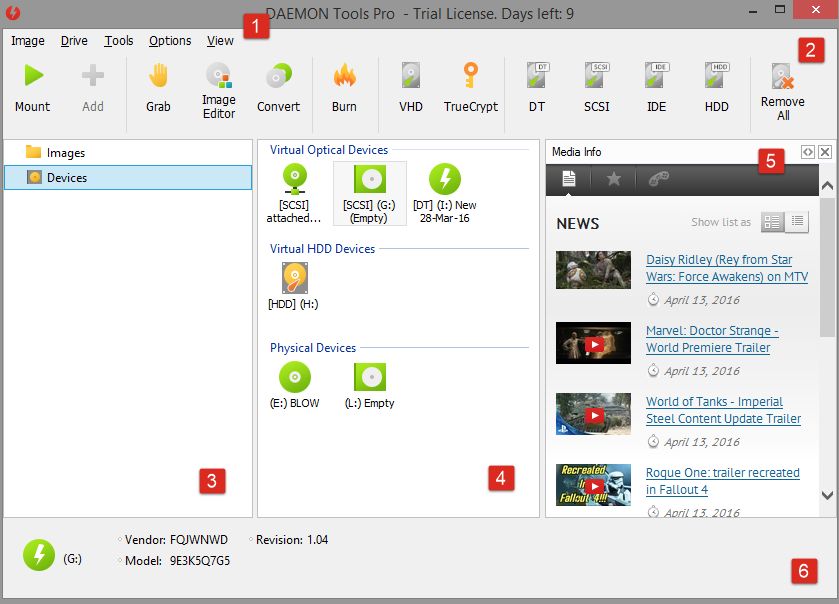
Task: Open the Drive menu
Action: coord(74,41)
